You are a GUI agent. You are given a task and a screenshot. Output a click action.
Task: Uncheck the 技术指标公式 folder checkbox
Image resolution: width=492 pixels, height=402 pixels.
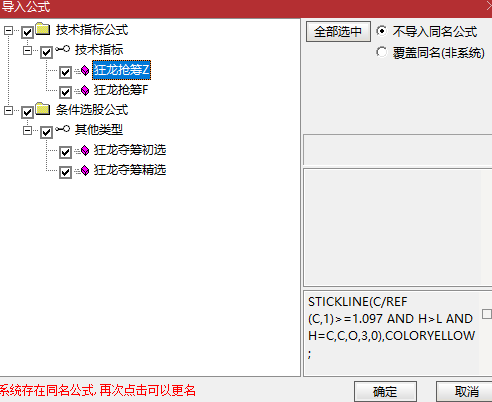(x=27, y=32)
